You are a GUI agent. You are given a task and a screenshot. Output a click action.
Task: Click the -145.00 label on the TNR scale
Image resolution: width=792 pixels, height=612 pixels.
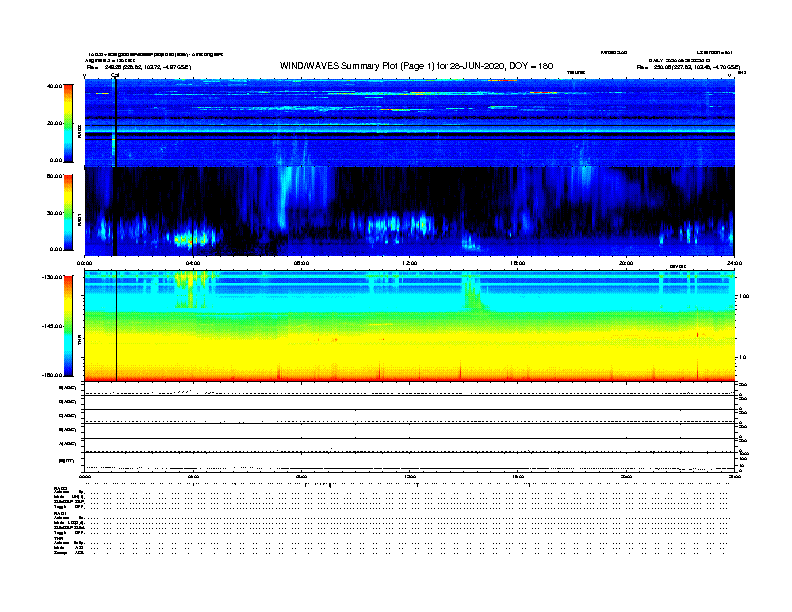pyautogui.click(x=53, y=326)
